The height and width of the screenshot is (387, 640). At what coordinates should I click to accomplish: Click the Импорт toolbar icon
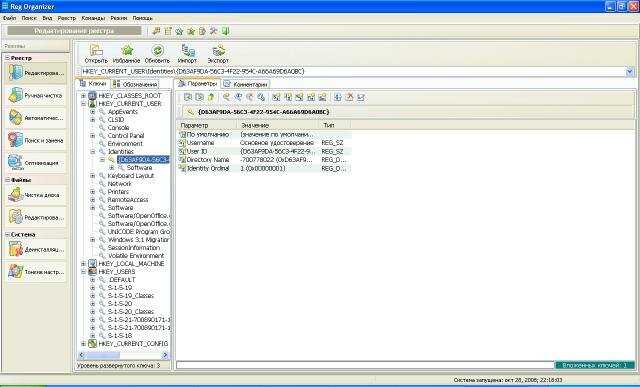(x=187, y=54)
